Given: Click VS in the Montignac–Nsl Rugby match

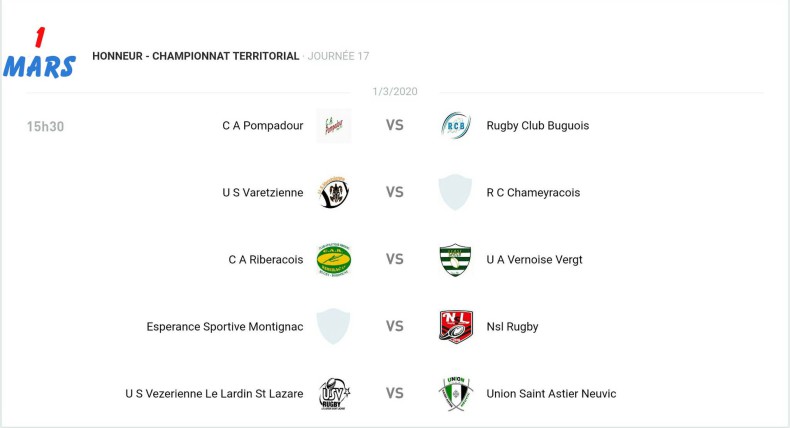Looking at the screenshot, I should [x=395, y=326].
